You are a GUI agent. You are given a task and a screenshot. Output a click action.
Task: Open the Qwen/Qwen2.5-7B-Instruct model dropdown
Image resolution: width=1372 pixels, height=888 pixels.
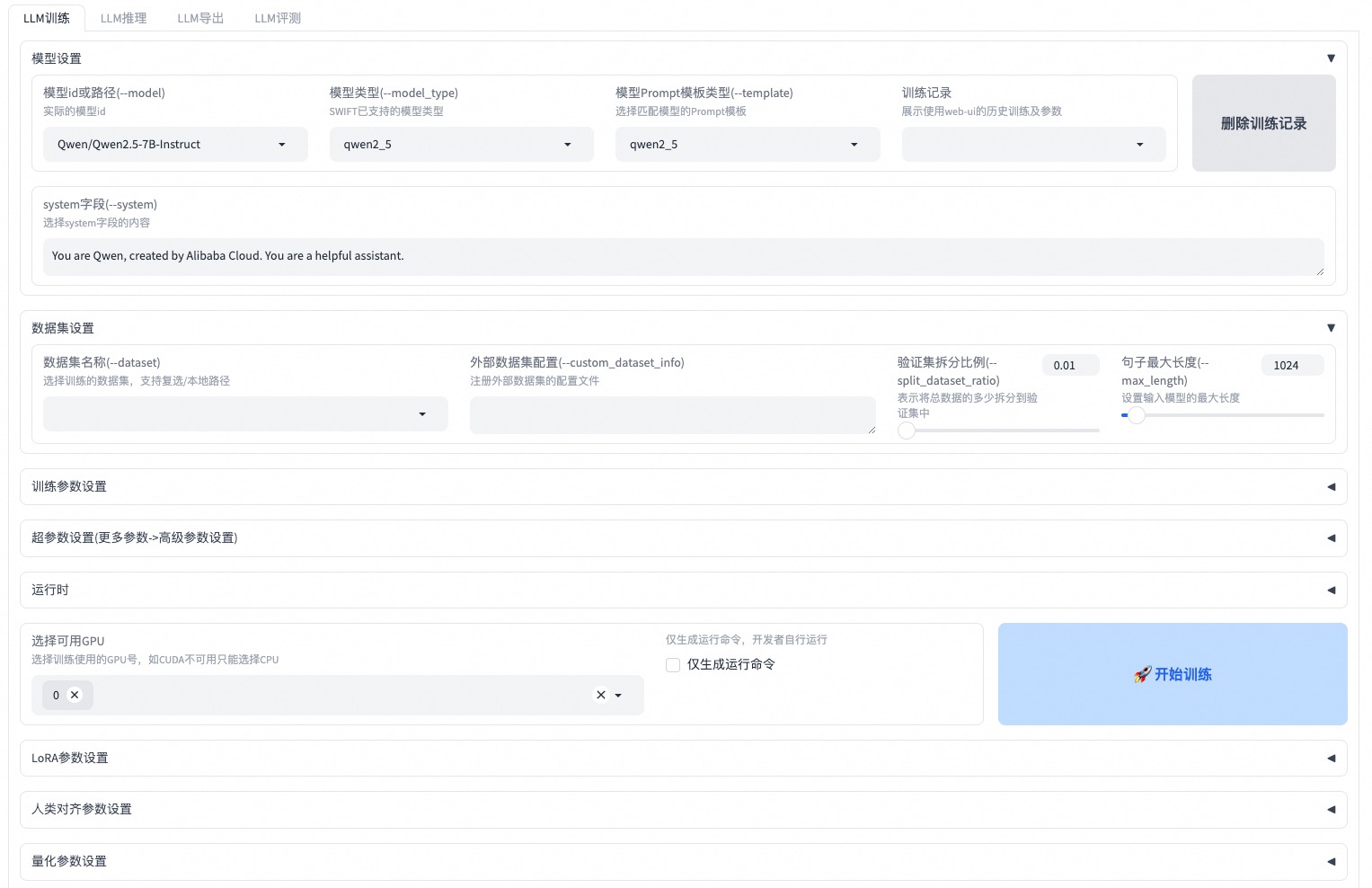[x=281, y=145]
